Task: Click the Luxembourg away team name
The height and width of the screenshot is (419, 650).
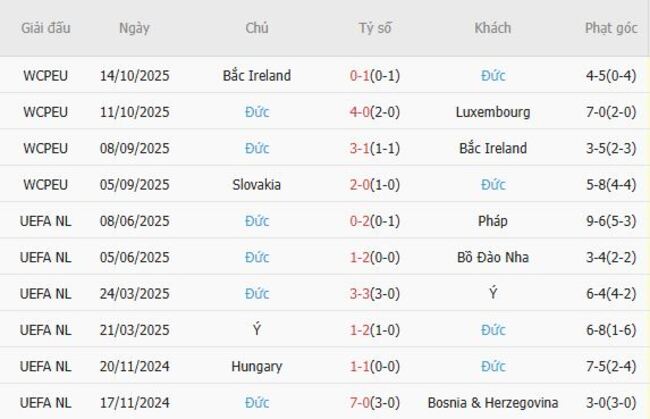Action: pyautogui.click(x=492, y=112)
